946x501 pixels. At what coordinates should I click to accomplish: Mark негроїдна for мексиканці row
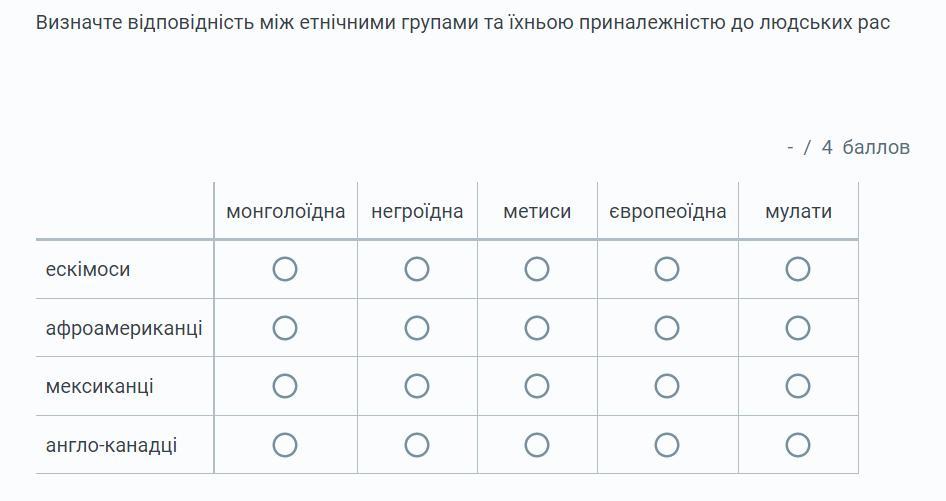(417, 386)
